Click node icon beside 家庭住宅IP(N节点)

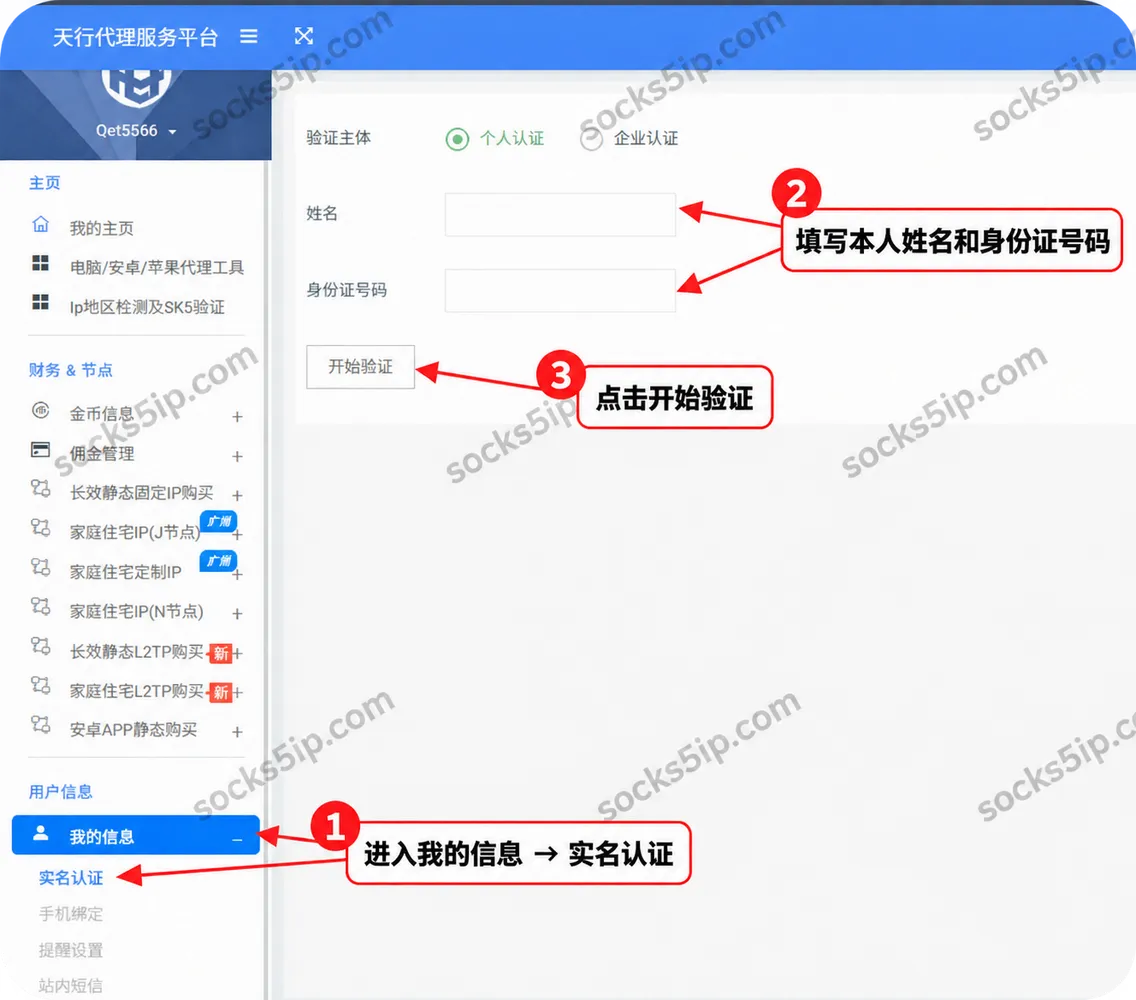click(x=41, y=606)
